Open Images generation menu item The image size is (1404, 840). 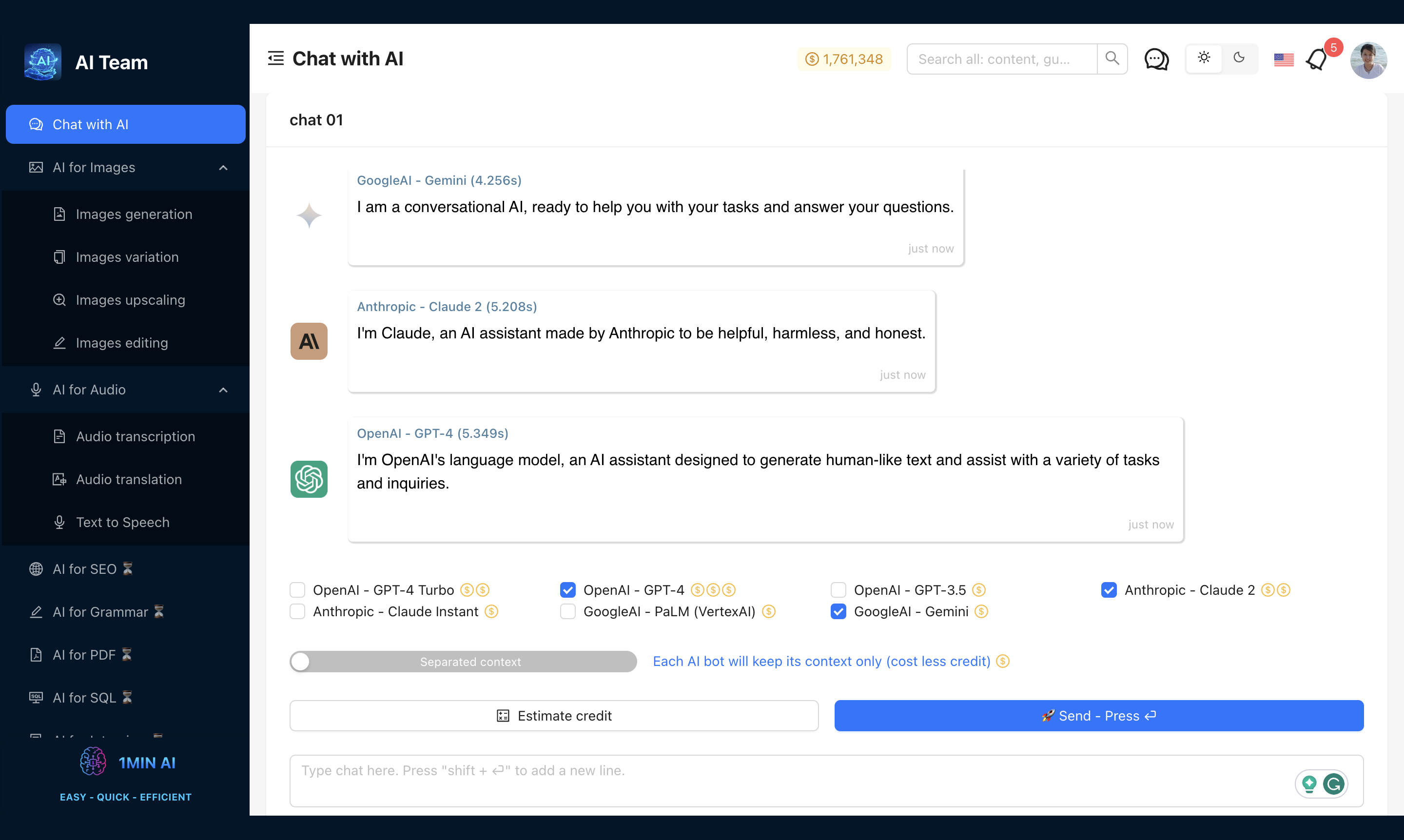(x=134, y=214)
